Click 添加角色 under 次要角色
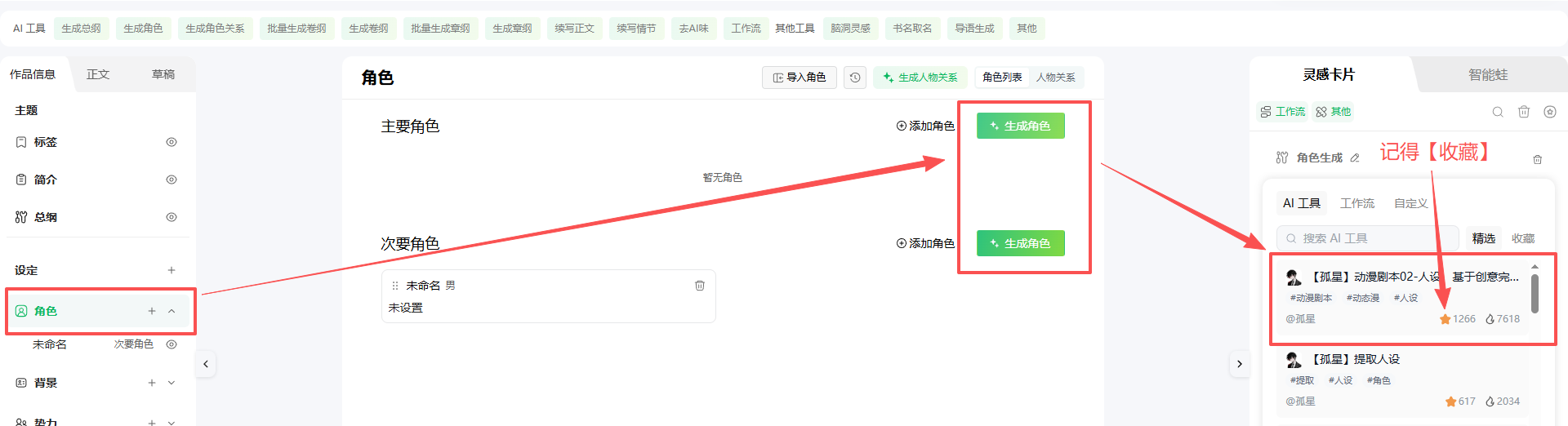This screenshot has height=426, width=1568. tap(925, 243)
